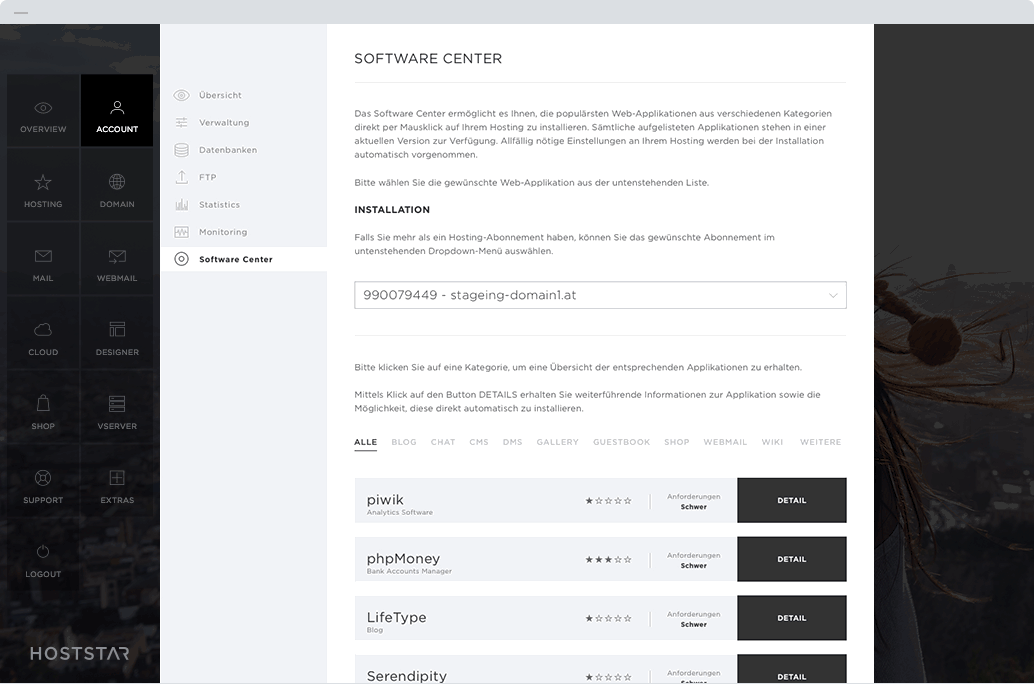Click the LifeType star rating
The width and height of the screenshot is (1034, 684).
click(x=608, y=618)
